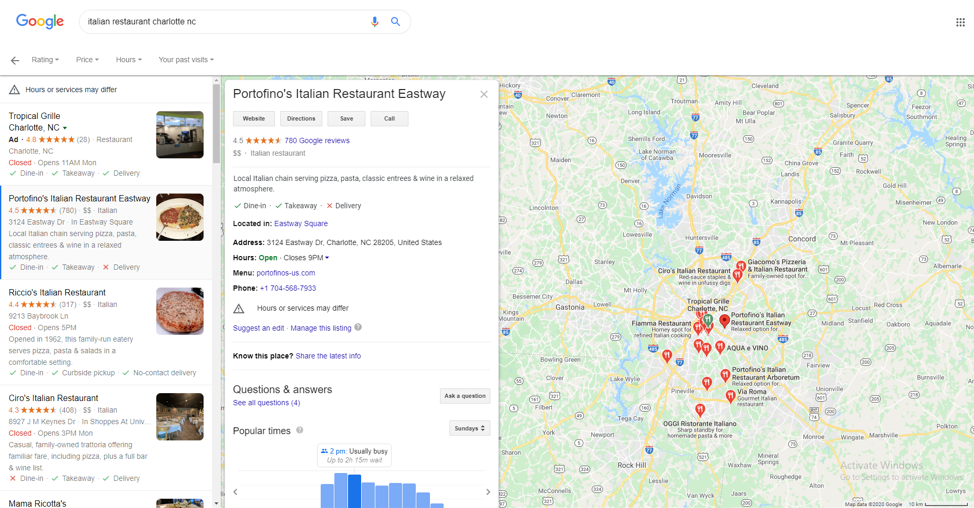Click help icon next to Popular times
Viewport: 974px width, 508px height.
pyautogui.click(x=300, y=431)
